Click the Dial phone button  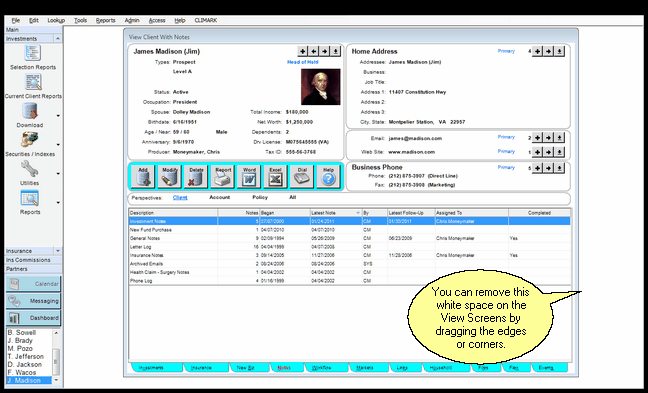click(302, 177)
